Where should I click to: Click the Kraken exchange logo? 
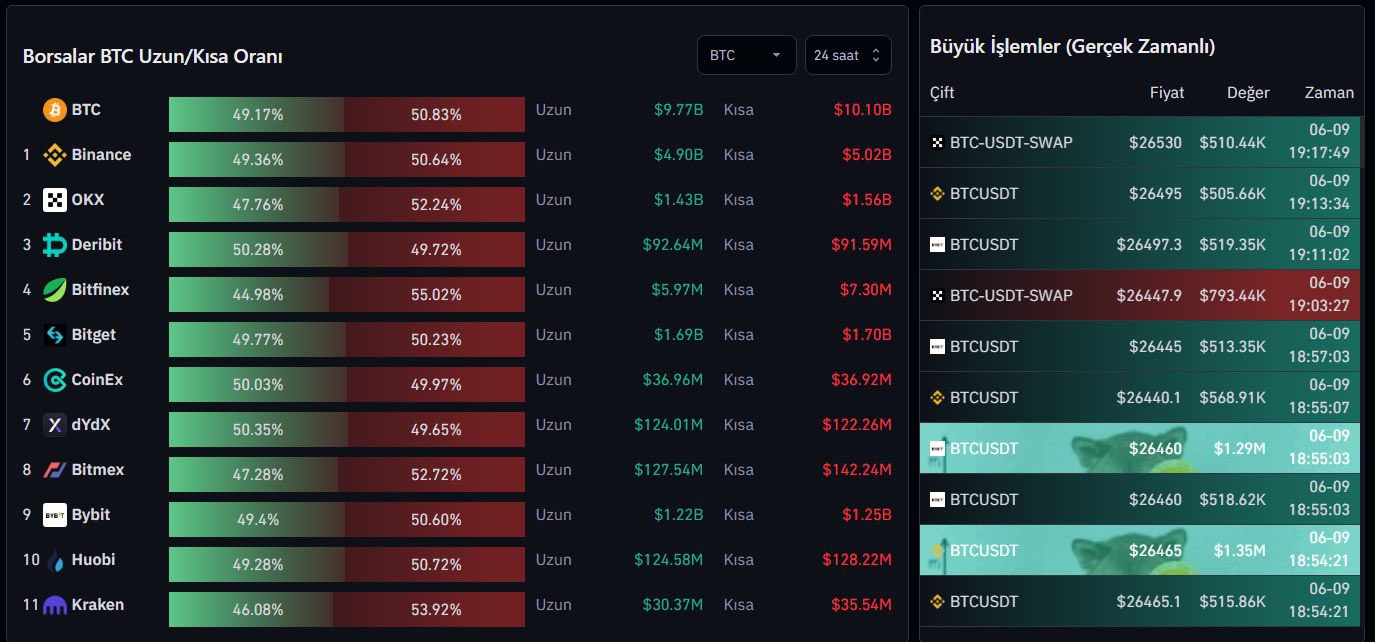[x=55, y=605]
